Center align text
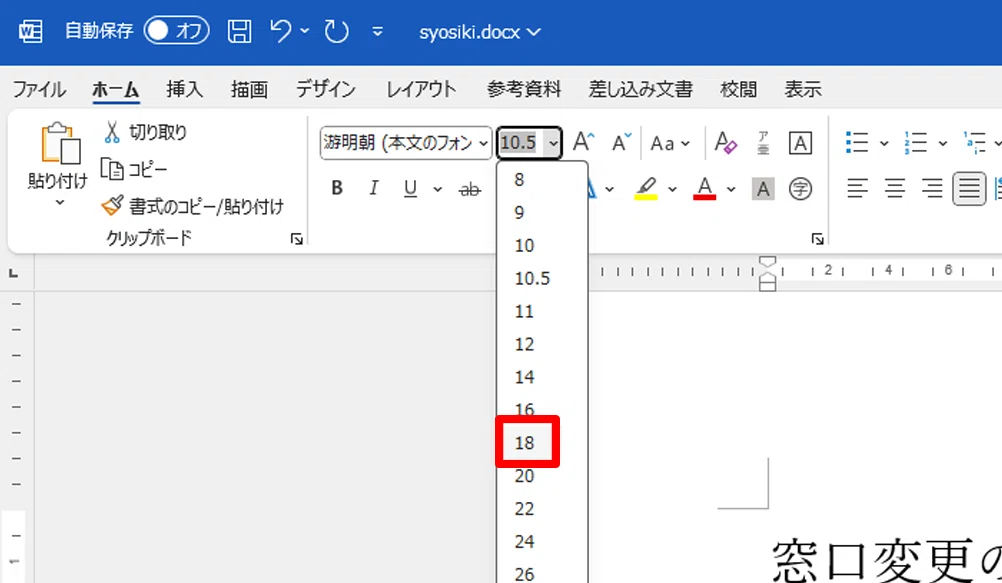This screenshot has height=583, width=1002. [895, 189]
